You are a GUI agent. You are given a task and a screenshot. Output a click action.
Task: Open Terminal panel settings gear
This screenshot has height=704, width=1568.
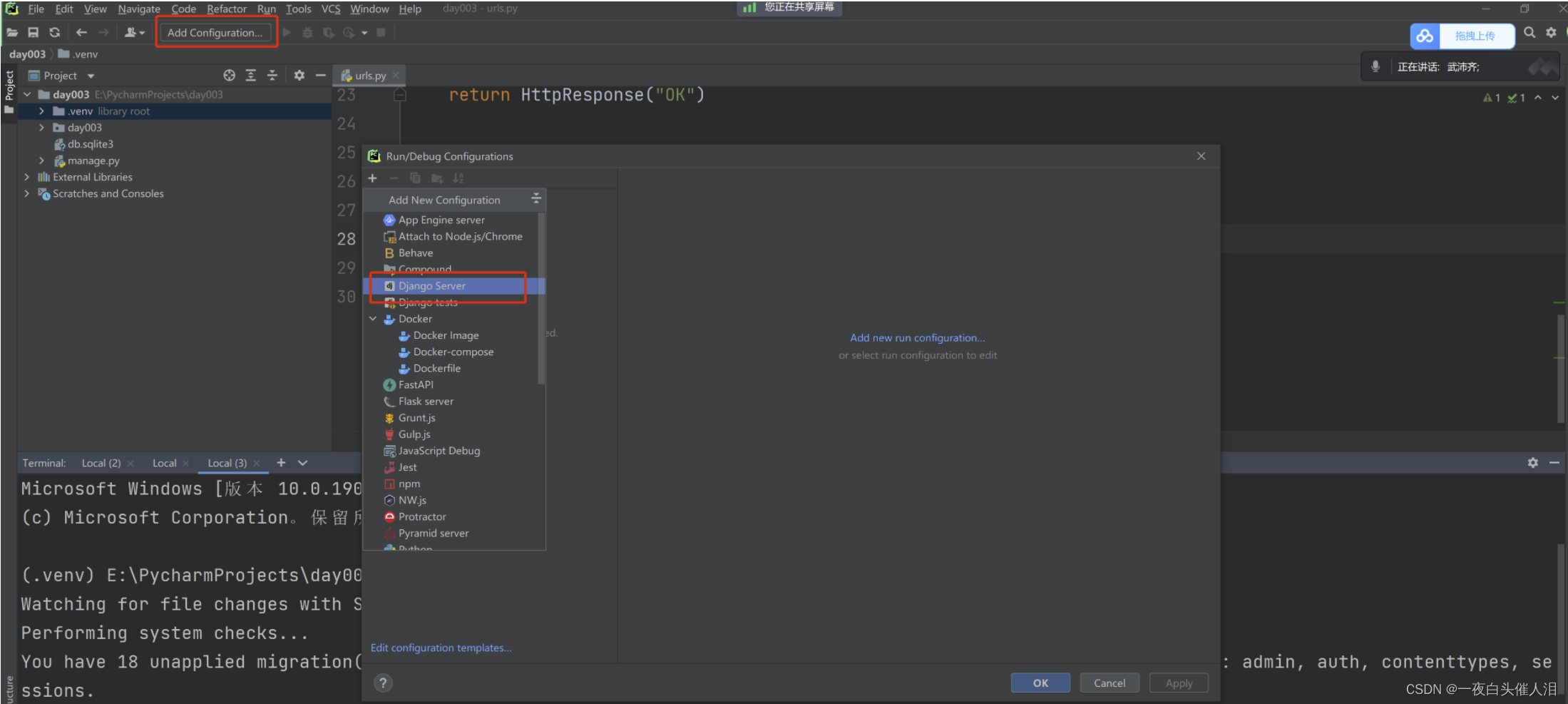(x=1532, y=463)
